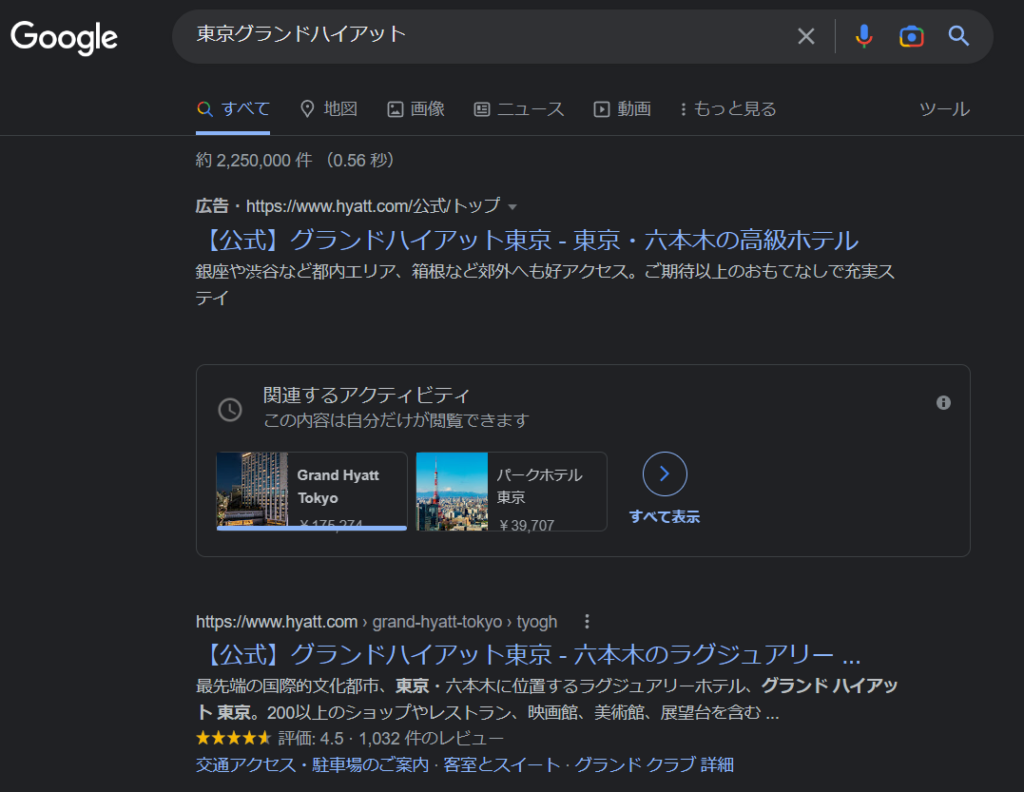Screen dimensions: 1024x792
Task: Select the Grand Hyatt Tokyo activity card title
Action: pos(338,486)
